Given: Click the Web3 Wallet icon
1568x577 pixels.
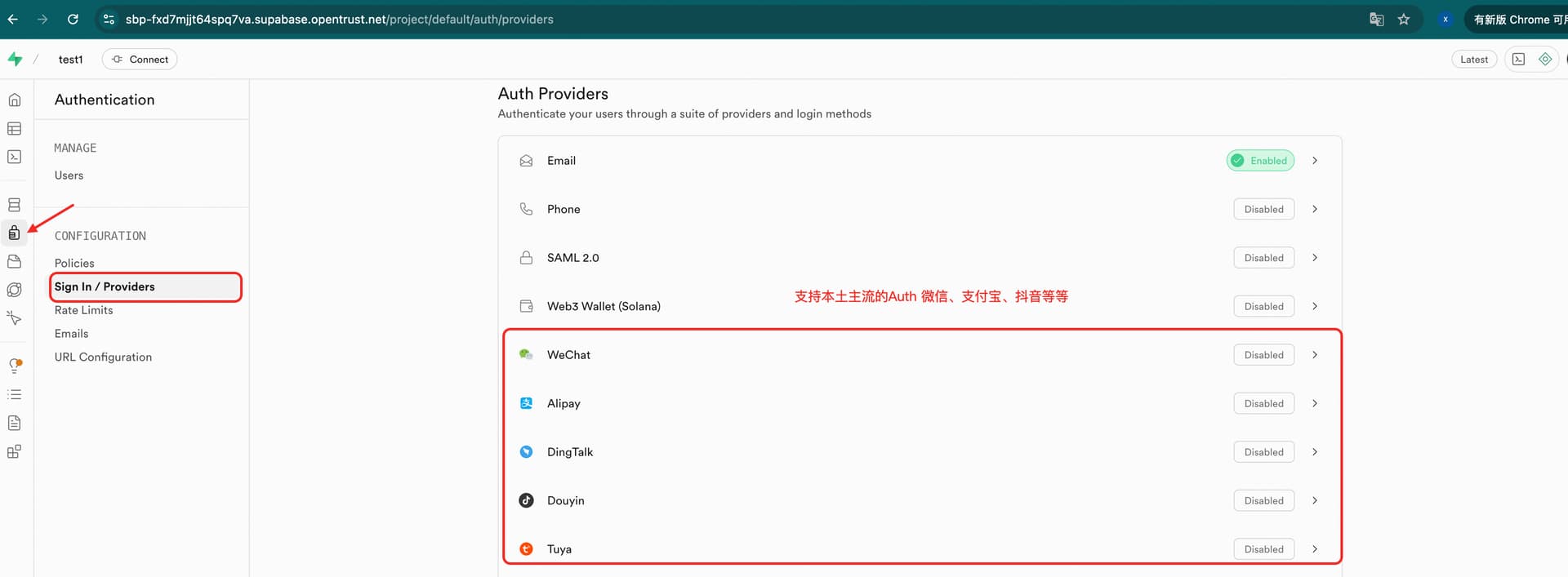Looking at the screenshot, I should tap(526, 306).
